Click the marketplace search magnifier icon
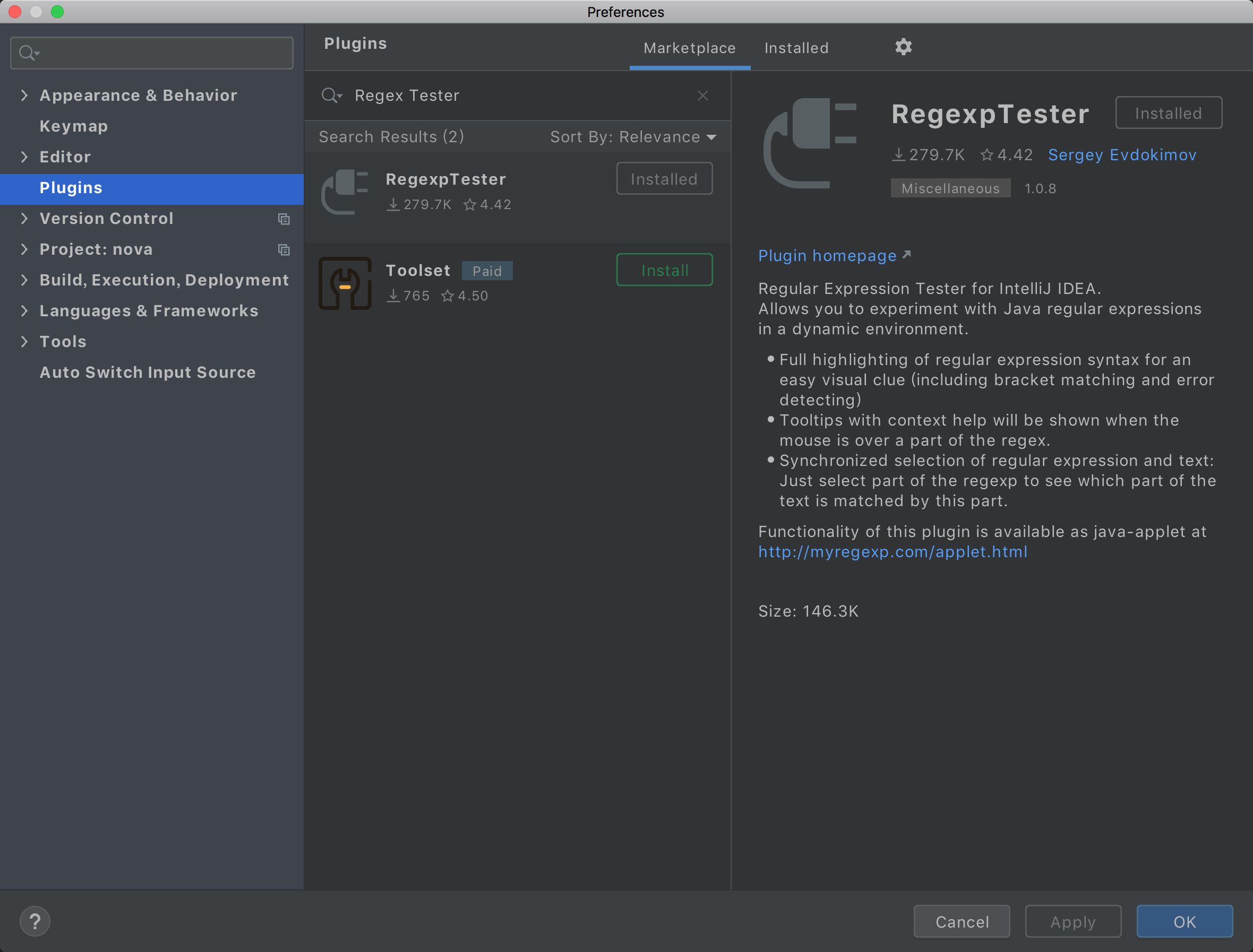The image size is (1253, 952). [331, 96]
